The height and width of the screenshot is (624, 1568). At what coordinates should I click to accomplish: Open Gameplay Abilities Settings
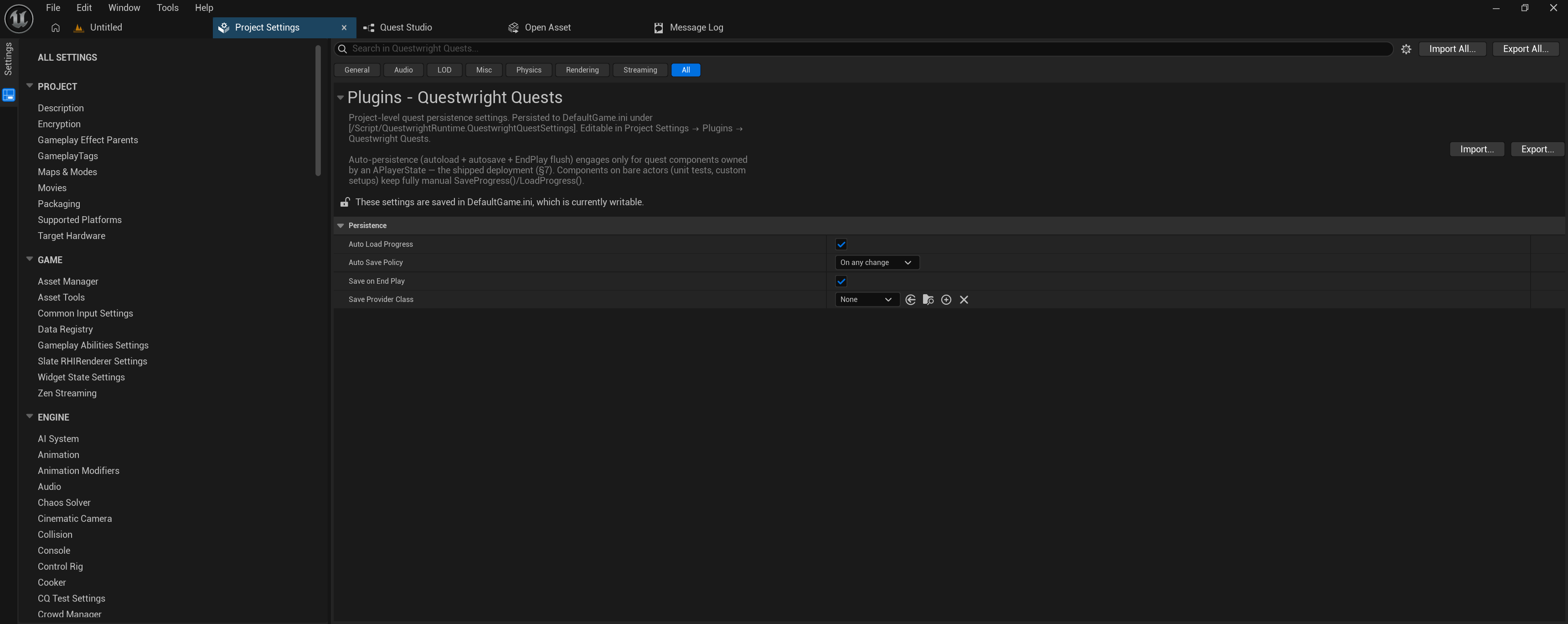[93, 345]
